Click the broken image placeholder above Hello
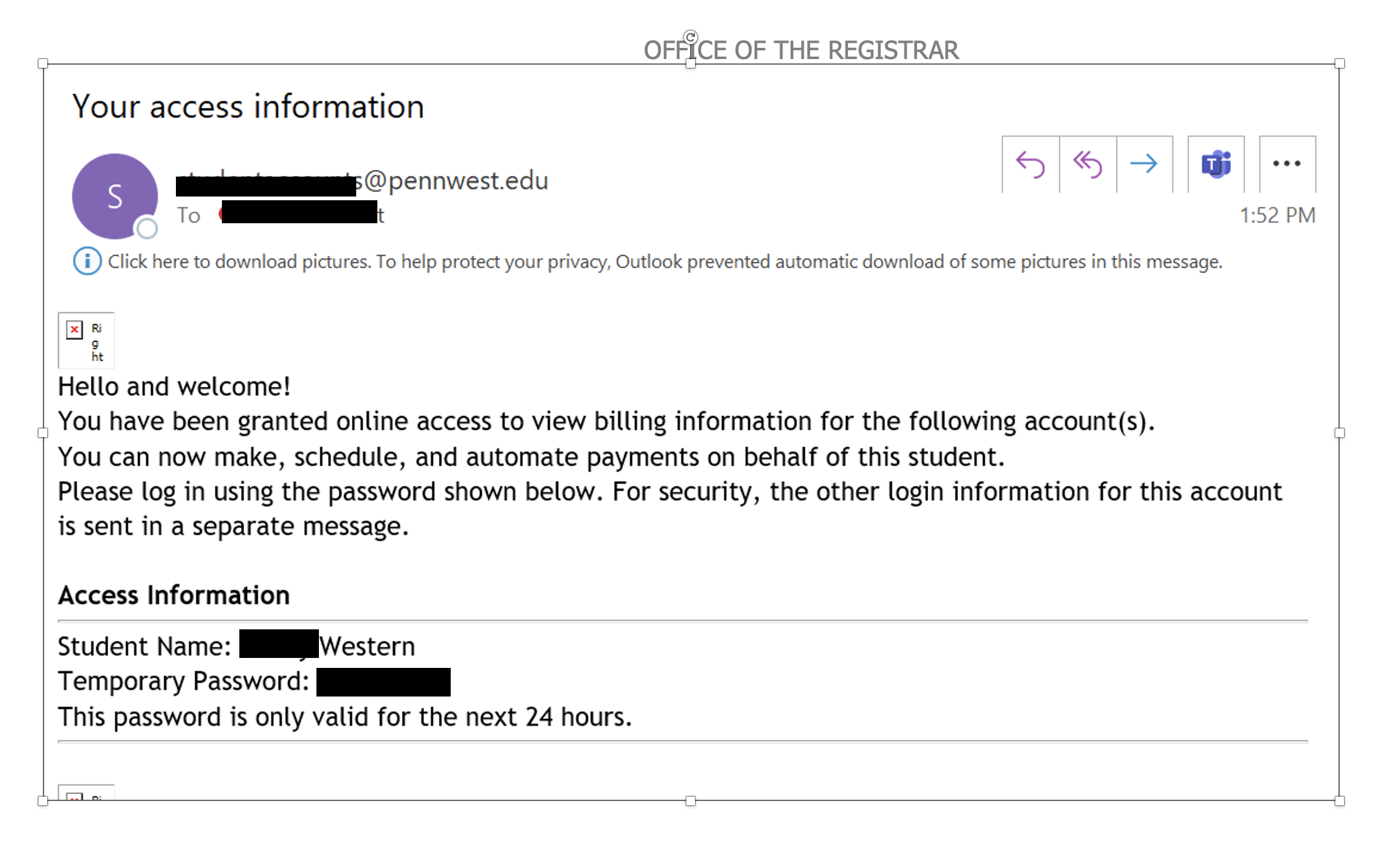This screenshot has height=847, width=1400. [86, 340]
